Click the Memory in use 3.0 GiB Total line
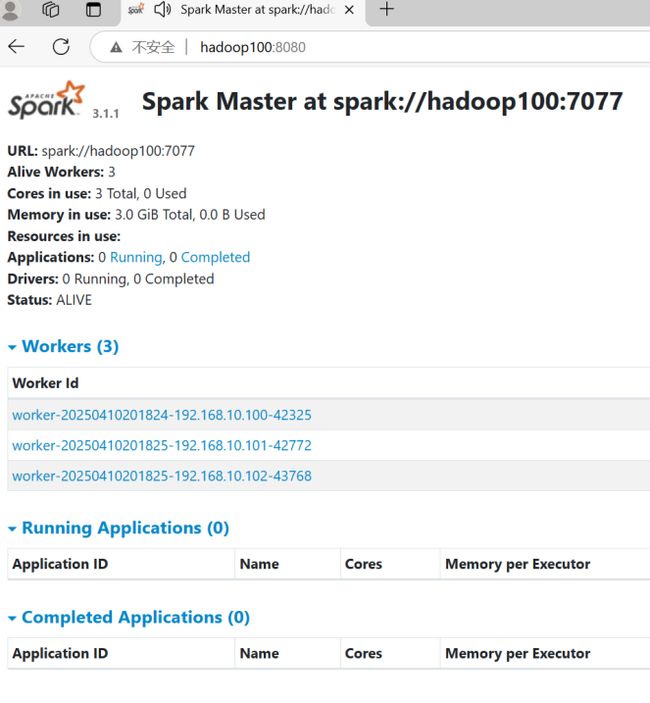This screenshot has height=703, width=650. tap(136, 215)
